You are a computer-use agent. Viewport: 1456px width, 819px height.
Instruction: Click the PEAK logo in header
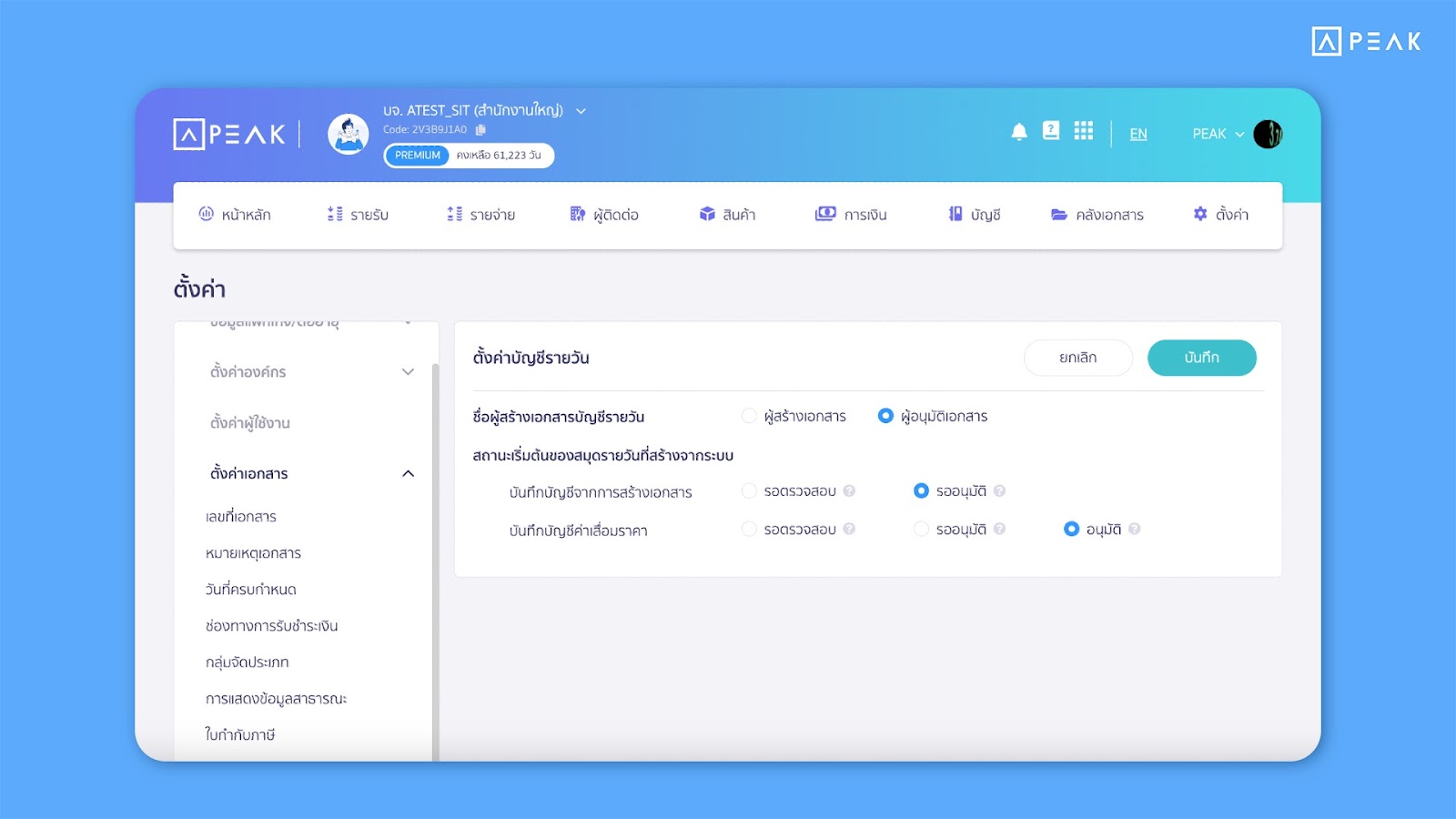230,135
